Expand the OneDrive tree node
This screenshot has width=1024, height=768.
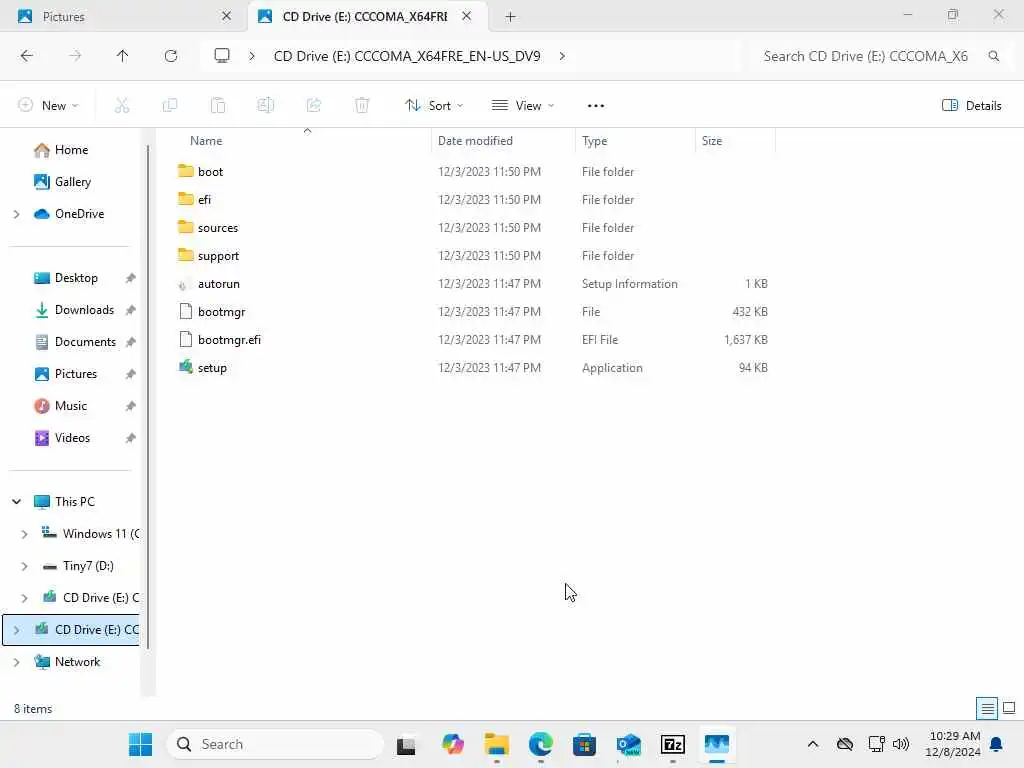coord(16,214)
